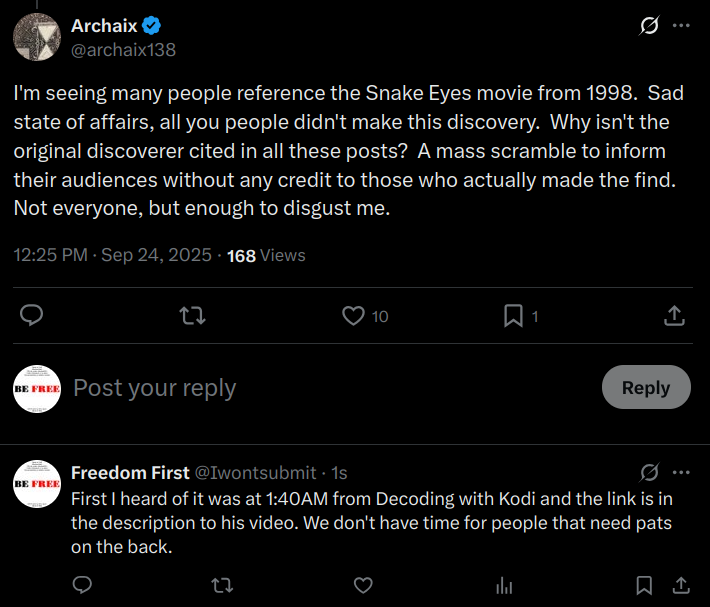View analytics for Freedom First comment

(505, 585)
